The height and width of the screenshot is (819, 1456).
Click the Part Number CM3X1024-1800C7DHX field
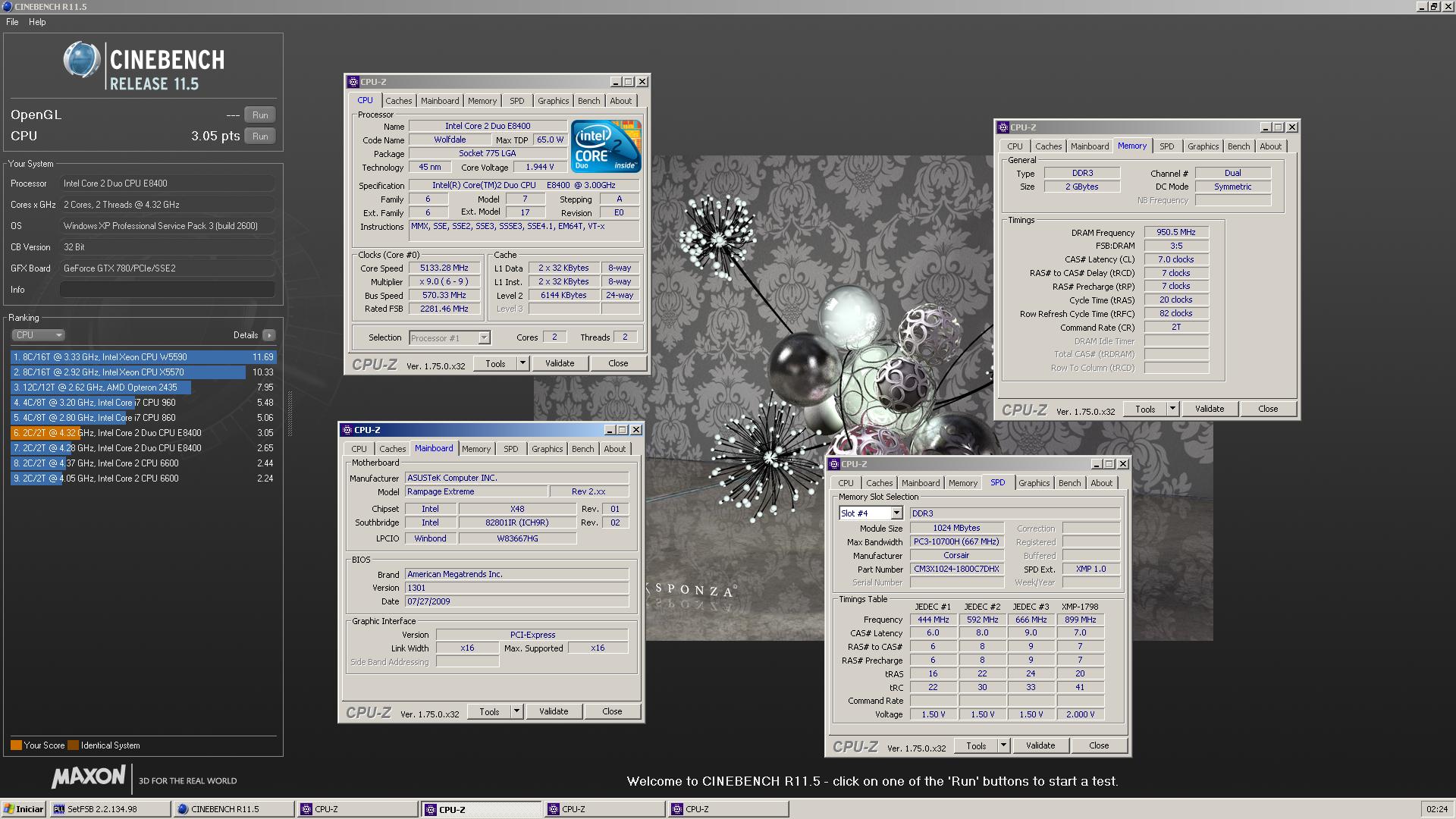click(957, 570)
